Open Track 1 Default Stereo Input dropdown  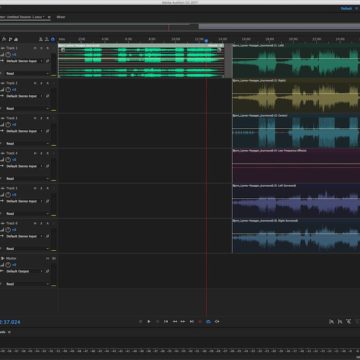pyautogui.click(x=24, y=61)
